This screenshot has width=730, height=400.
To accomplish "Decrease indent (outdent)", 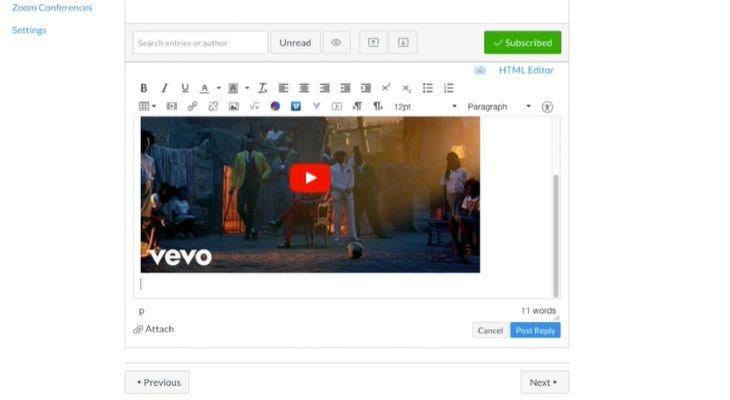I will [345, 88].
